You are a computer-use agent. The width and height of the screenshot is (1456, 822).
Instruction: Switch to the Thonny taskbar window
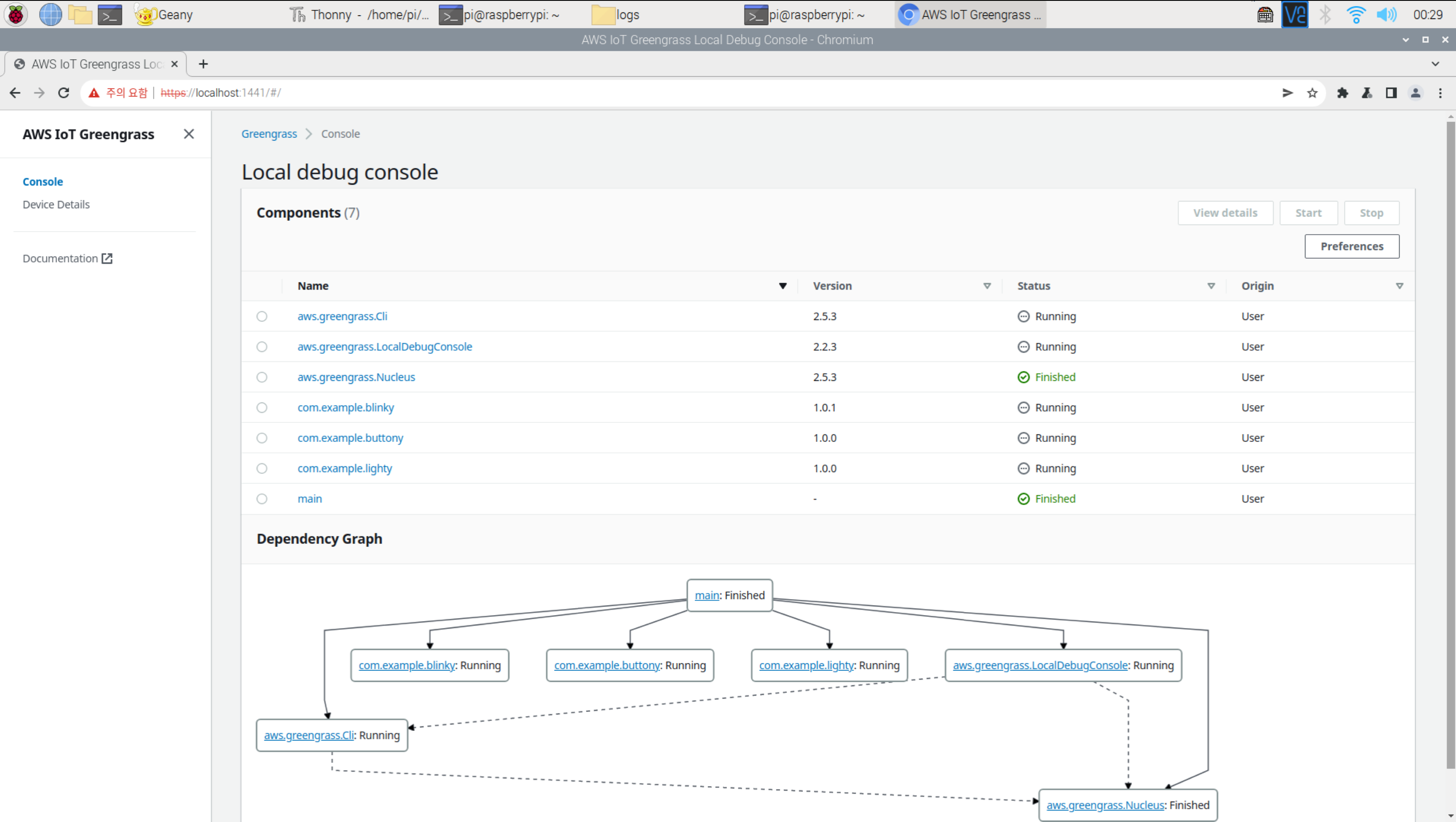pos(359,15)
